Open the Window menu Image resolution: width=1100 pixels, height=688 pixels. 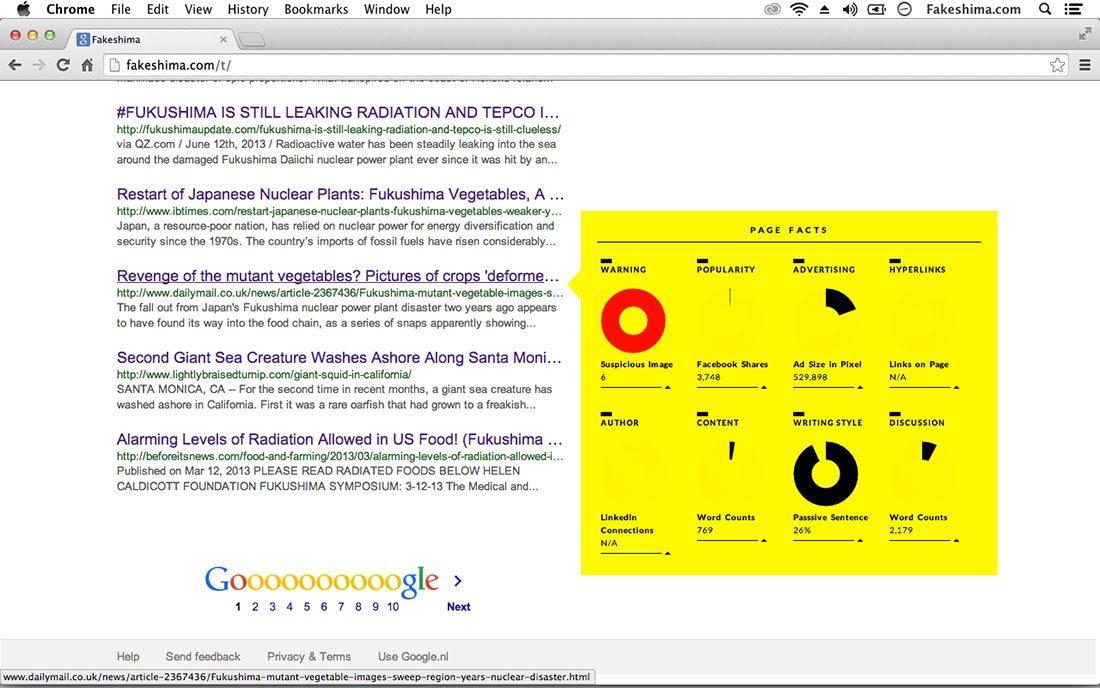coord(387,9)
